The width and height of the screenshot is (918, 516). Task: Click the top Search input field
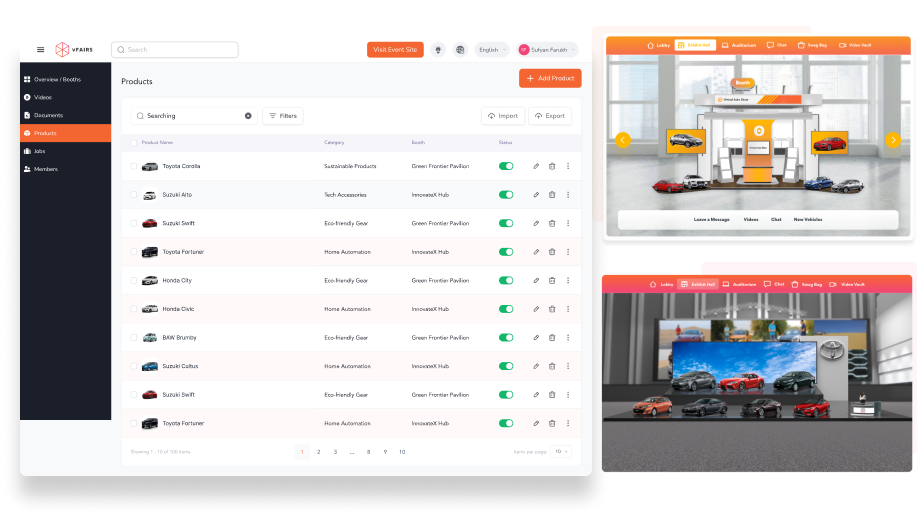point(174,50)
